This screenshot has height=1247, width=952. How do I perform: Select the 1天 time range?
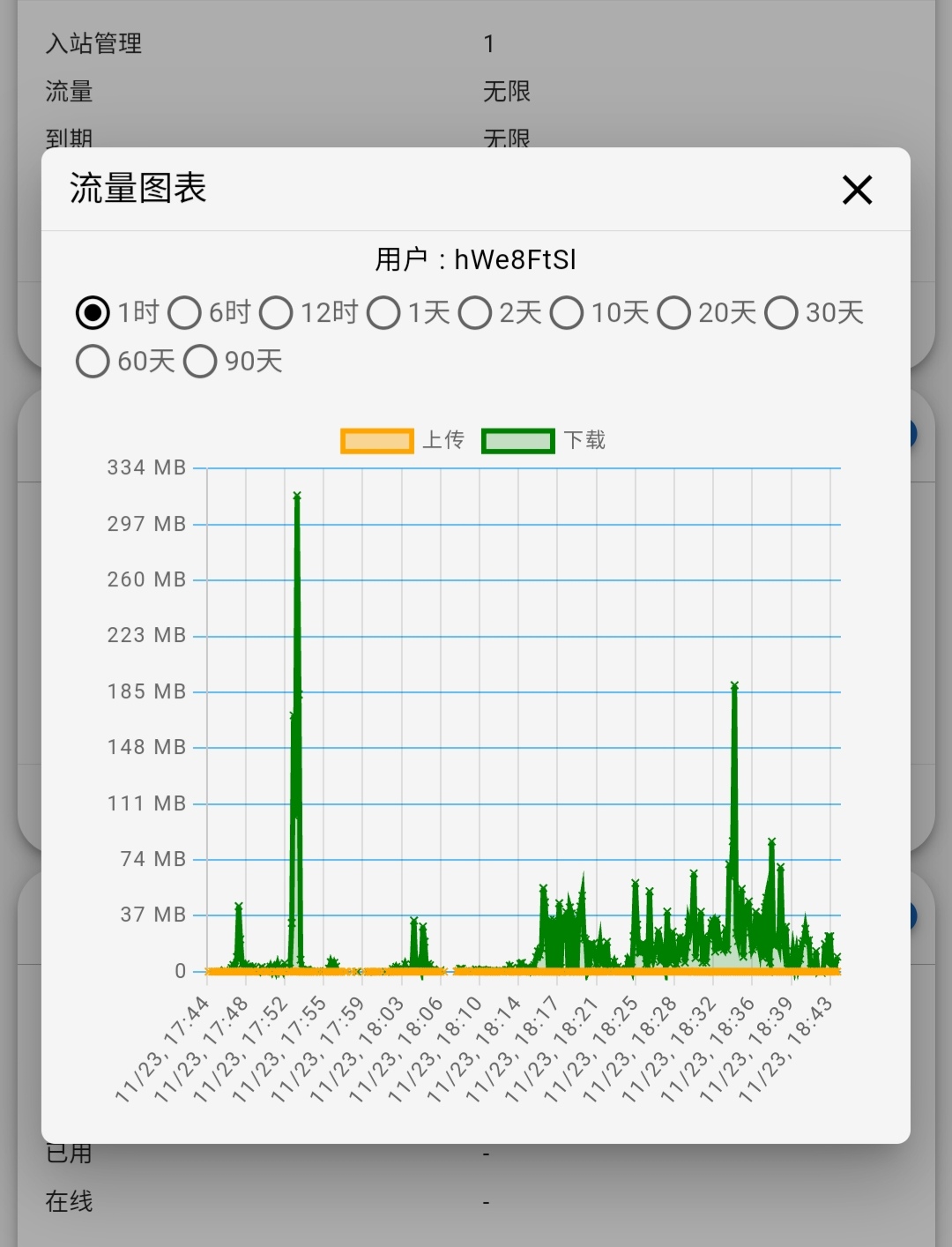(383, 312)
